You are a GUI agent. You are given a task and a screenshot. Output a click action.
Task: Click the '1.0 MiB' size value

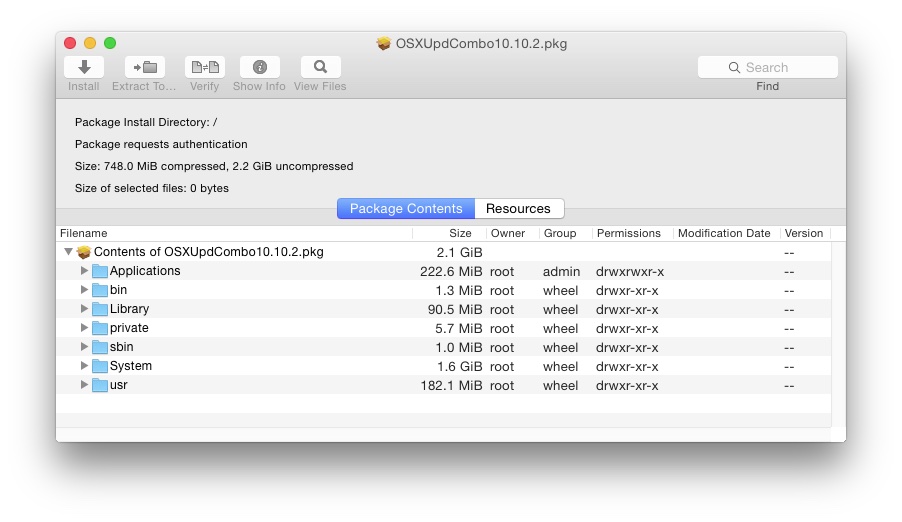click(458, 348)
